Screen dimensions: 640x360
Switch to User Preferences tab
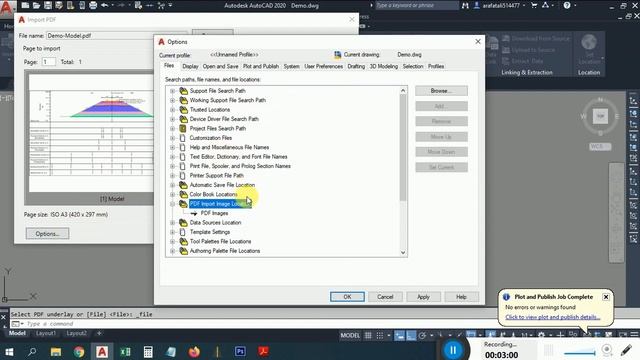coord(323,66)
